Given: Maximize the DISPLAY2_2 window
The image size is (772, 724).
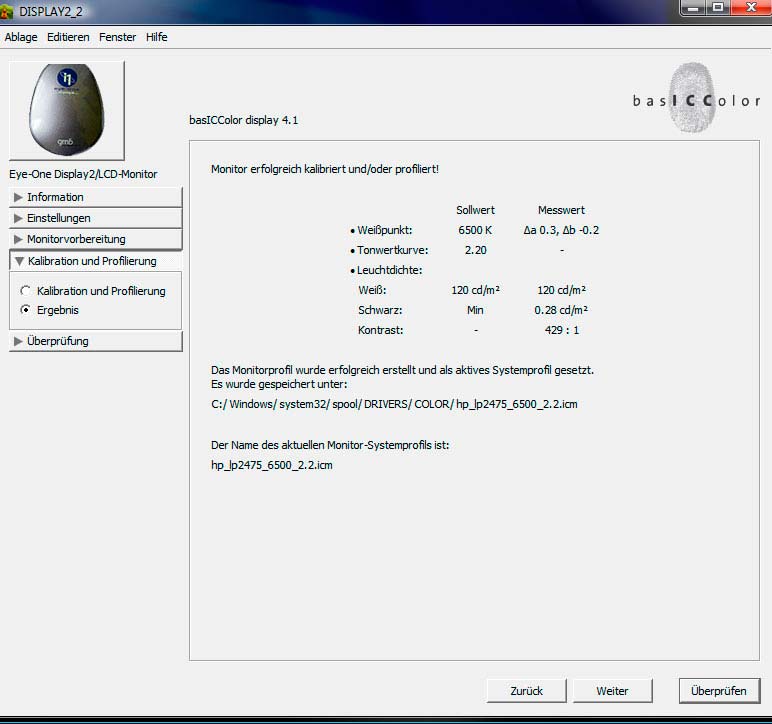Looking at the screenshot, I should [717, 8].
